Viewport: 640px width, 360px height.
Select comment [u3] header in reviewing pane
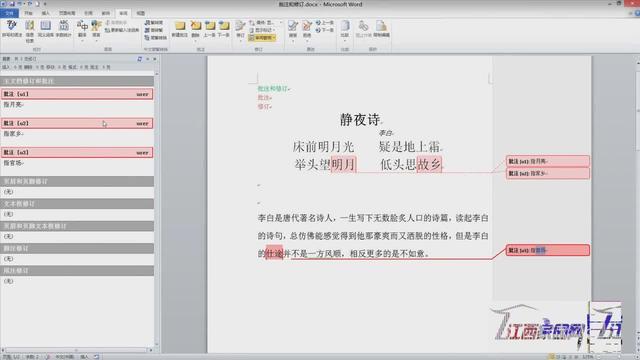[x=77, y=153]
